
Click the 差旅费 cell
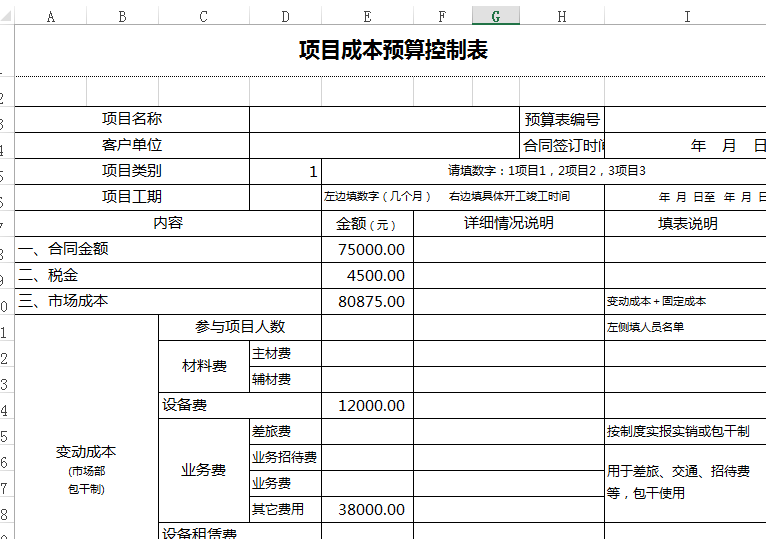click(x=285, y=431)
